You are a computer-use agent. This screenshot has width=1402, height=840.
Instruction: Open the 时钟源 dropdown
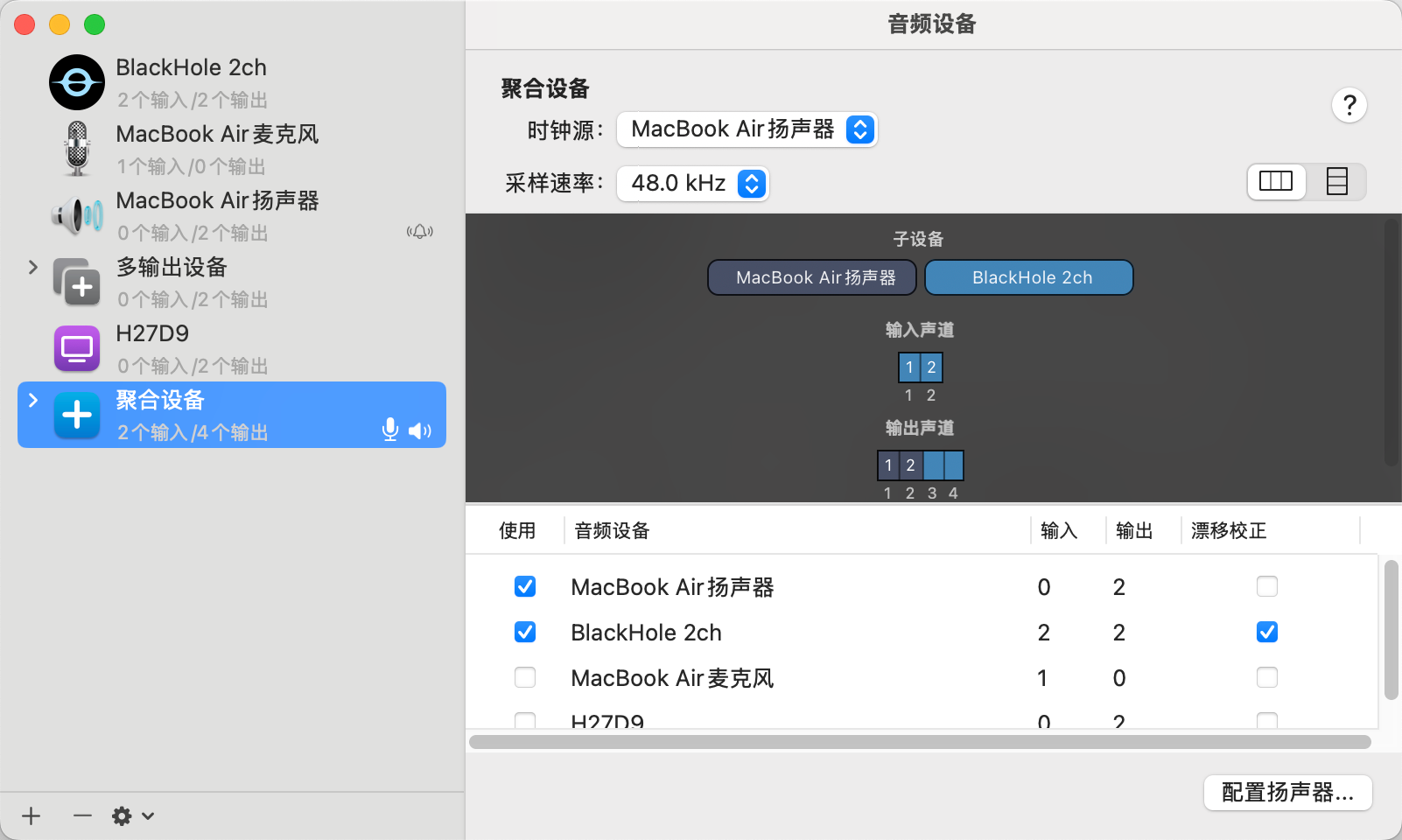pos(747,129)
